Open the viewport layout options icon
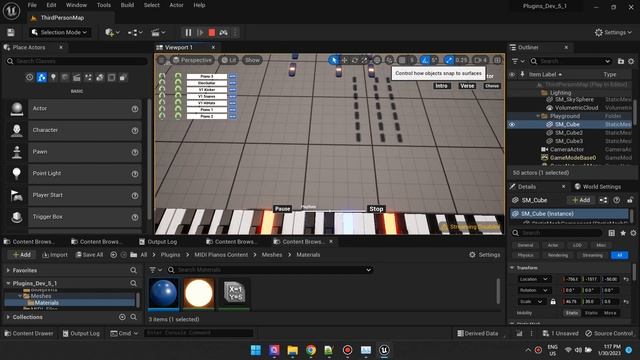 click(498, 60)
